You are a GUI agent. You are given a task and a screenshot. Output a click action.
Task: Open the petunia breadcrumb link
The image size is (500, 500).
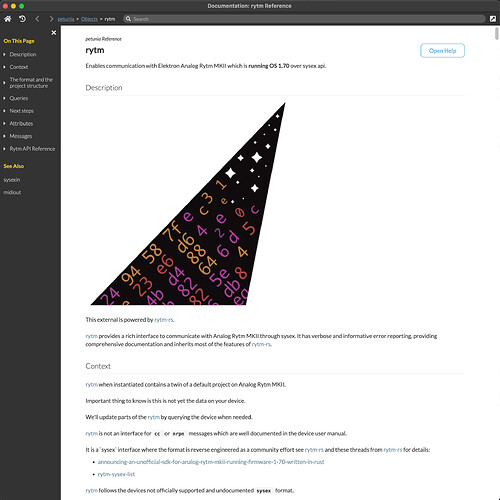[66, 19]
